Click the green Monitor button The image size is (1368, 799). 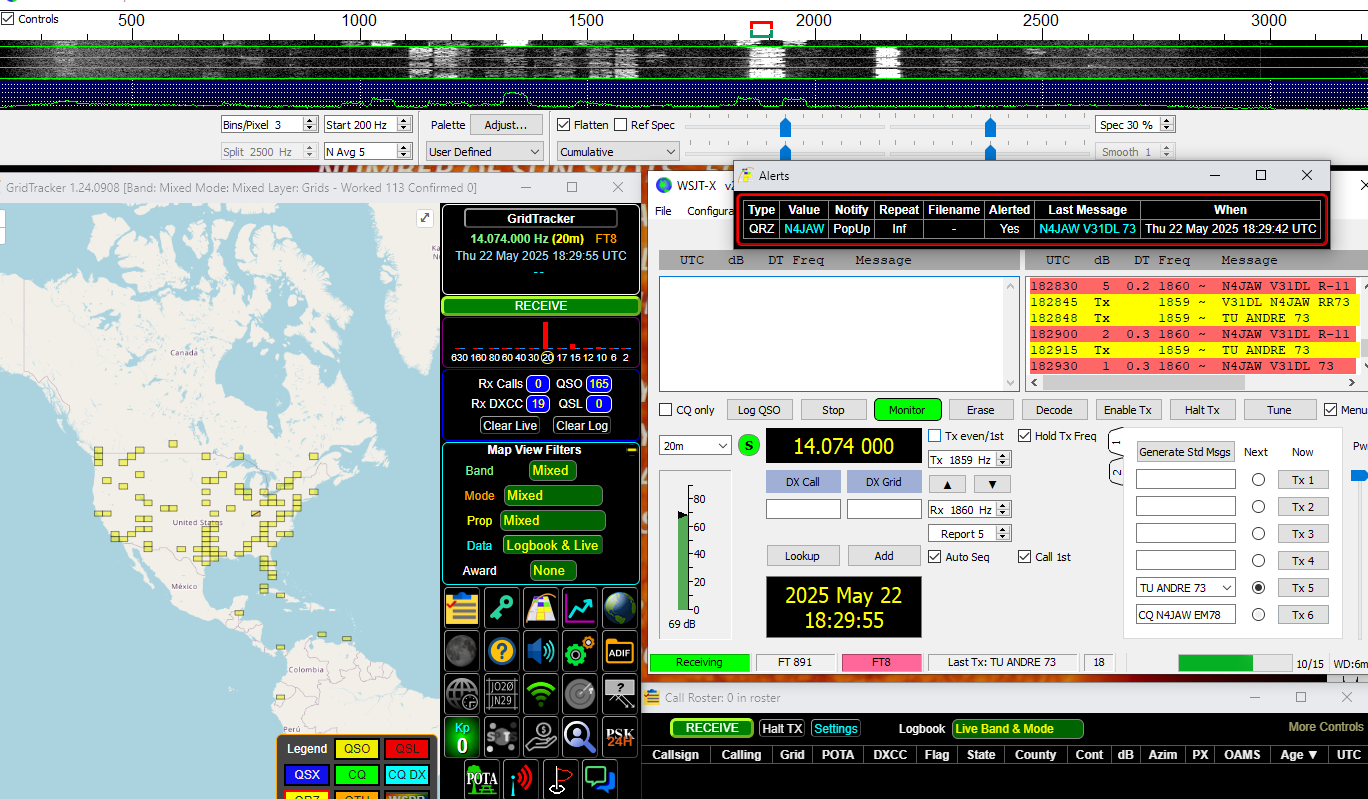[907, 410]
